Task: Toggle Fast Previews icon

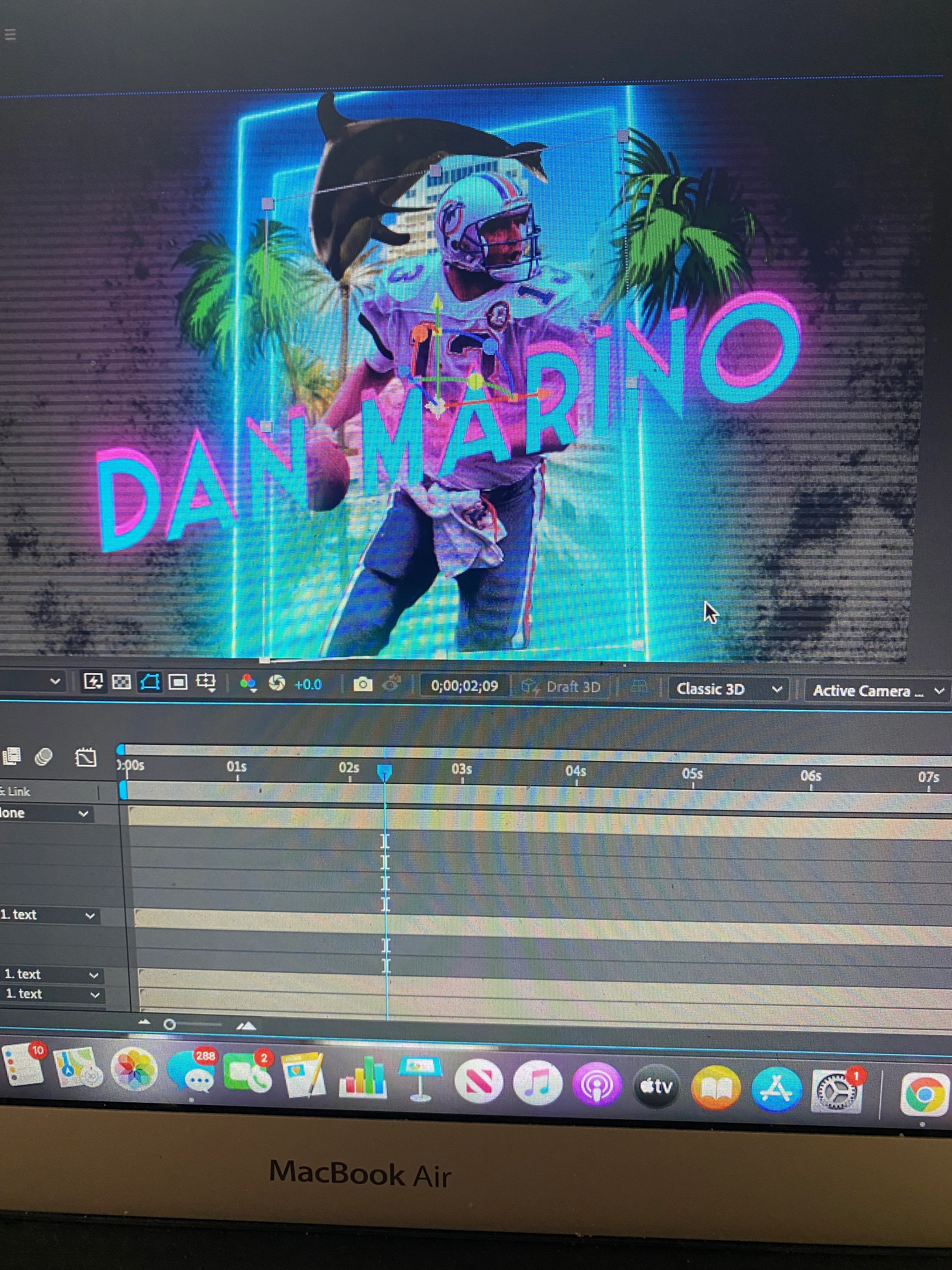Action: click(x=93, y=682)
